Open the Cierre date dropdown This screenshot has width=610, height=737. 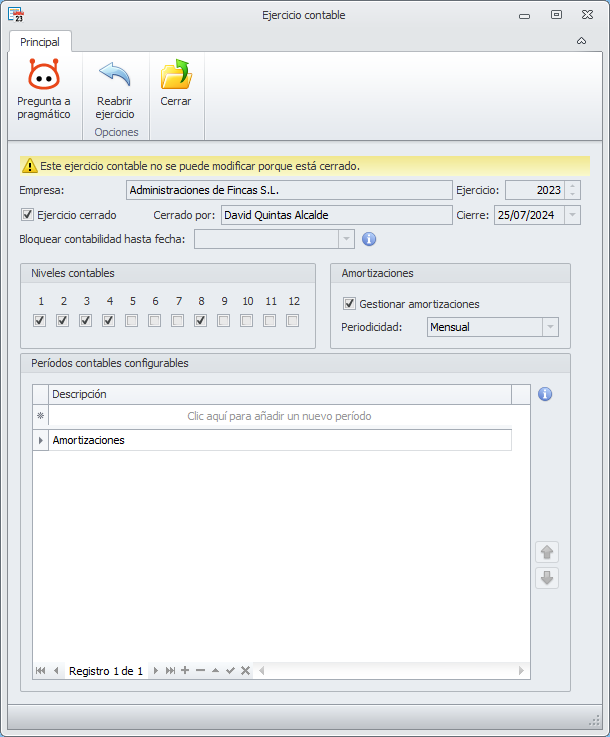572,215
